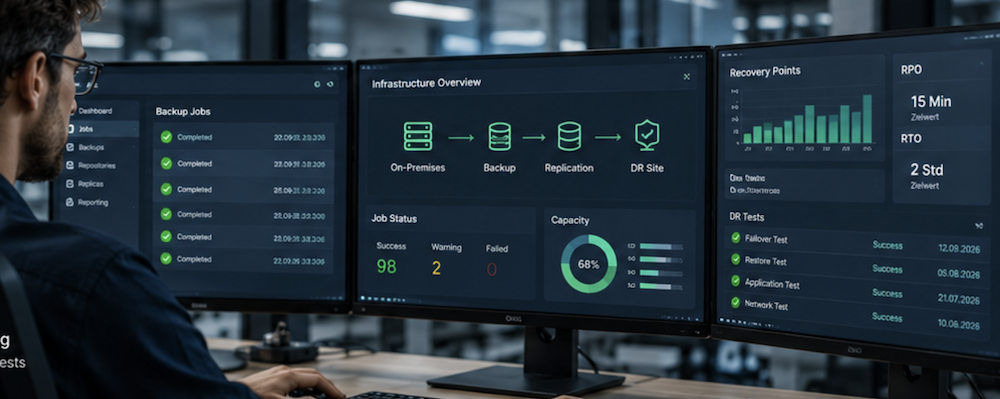Click the Success count 98
The image size is (1000, 399).
point(386,266)
